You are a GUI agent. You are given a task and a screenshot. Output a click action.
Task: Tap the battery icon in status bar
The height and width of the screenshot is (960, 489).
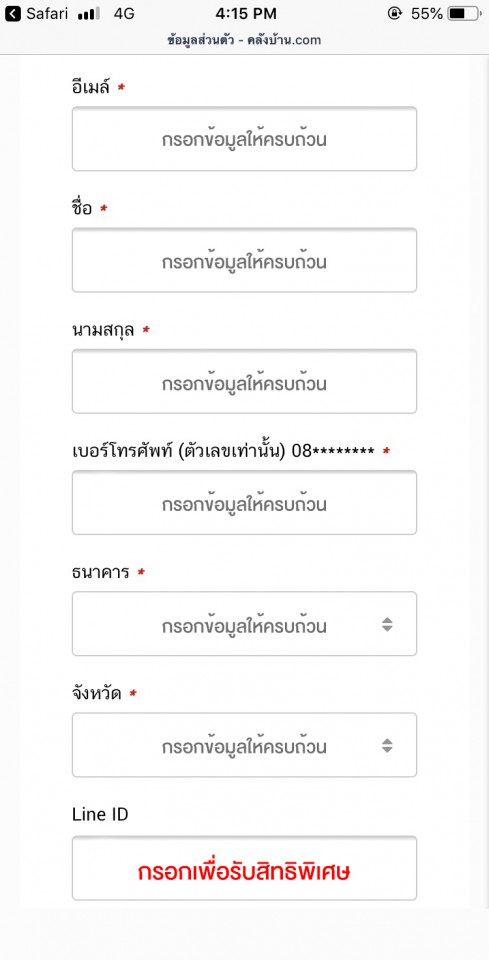[465, 13]
